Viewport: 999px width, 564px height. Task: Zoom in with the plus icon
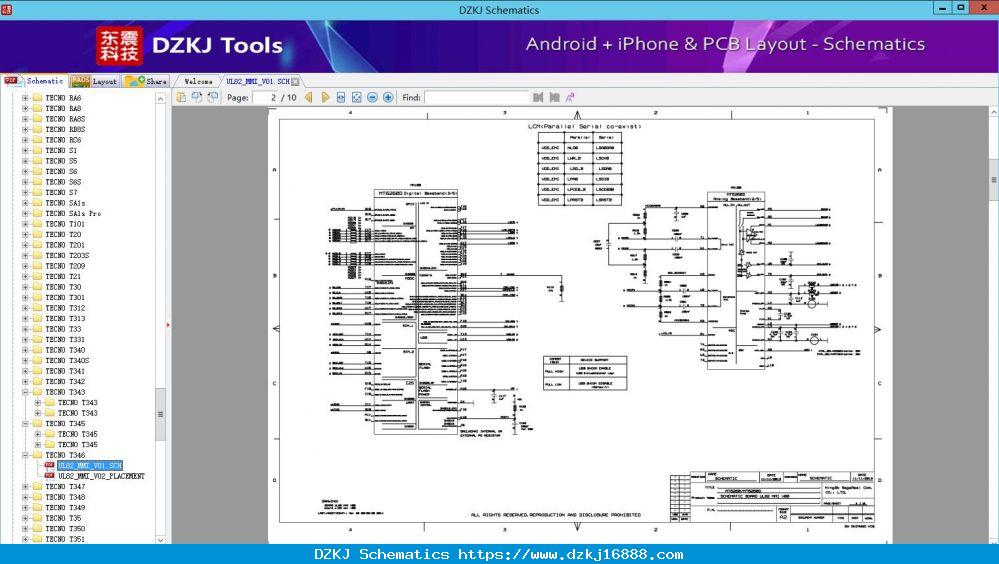point(388,97)
